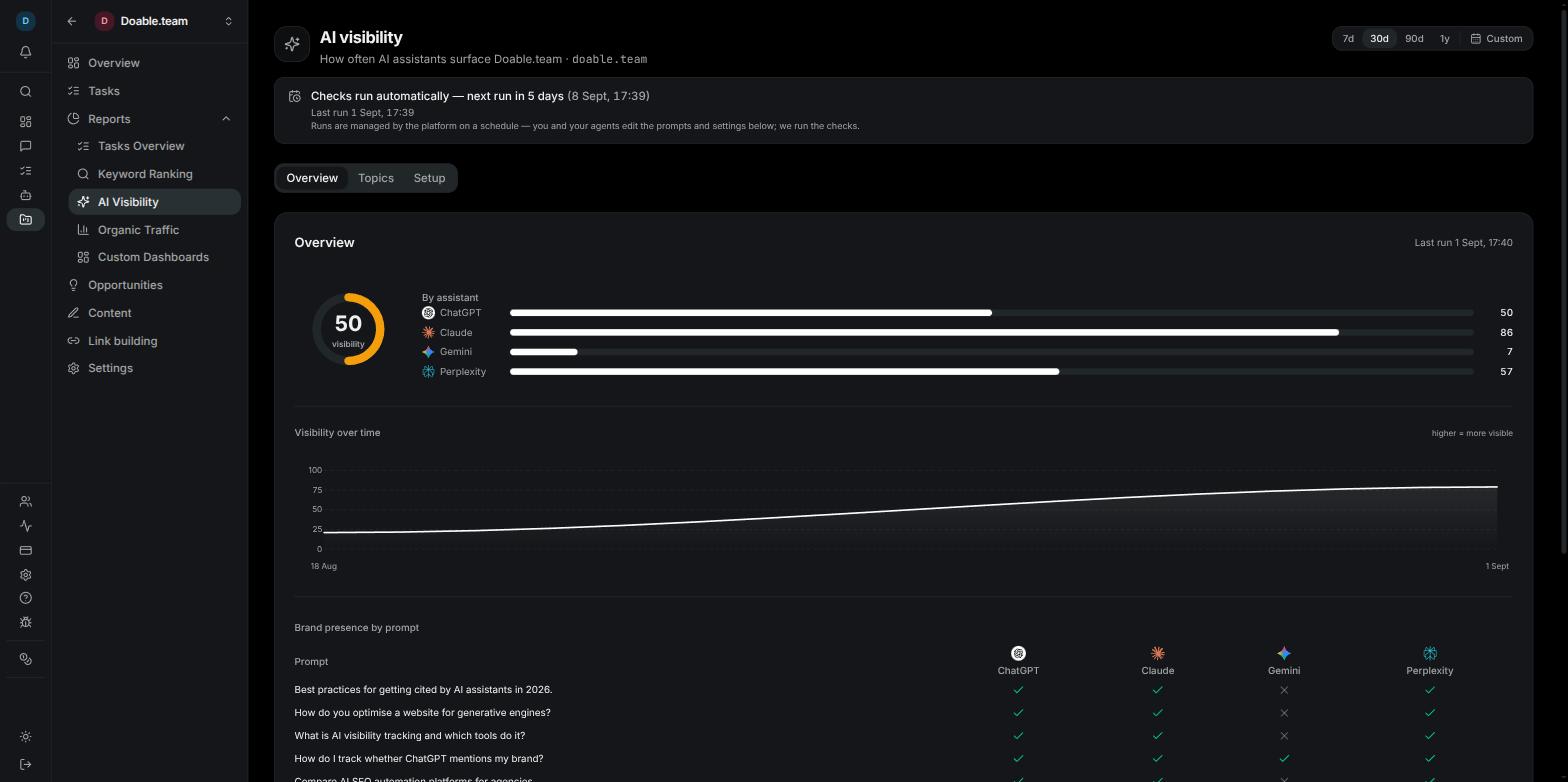Click the Gemini visibility bar
1568x782 pixels.
(x=991, y=352)
